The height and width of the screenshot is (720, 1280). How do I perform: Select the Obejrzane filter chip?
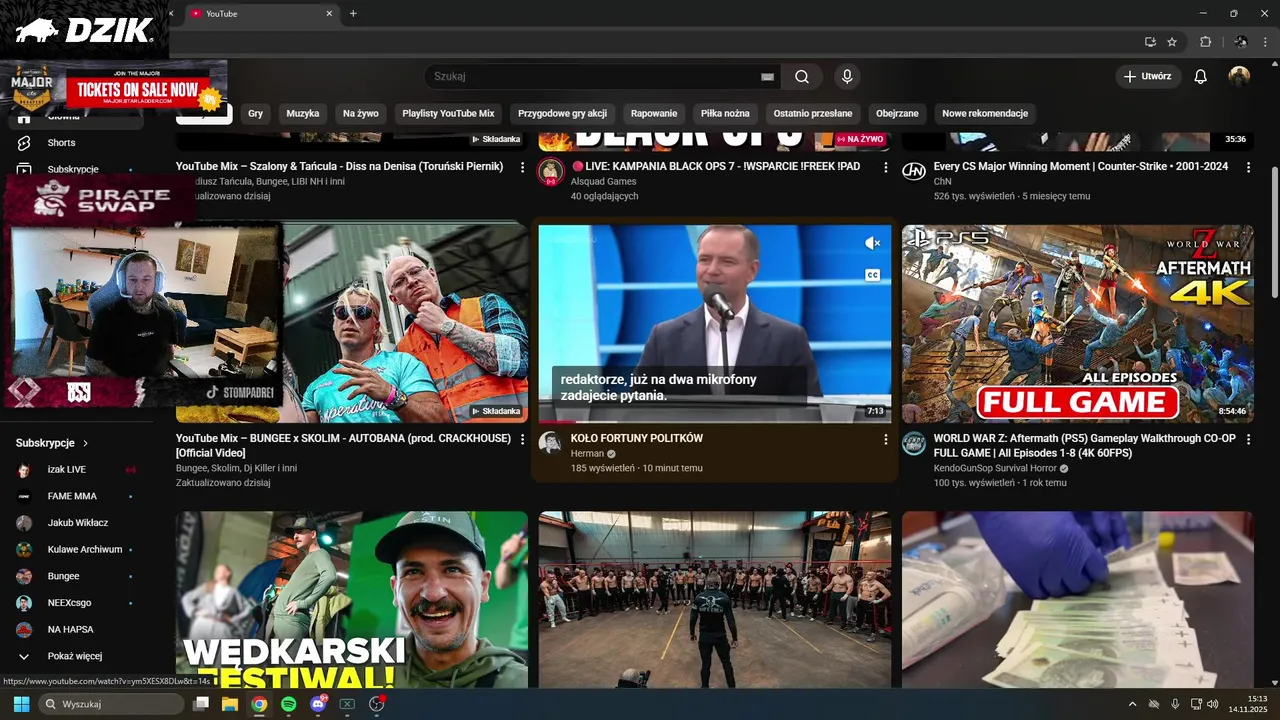897,114
